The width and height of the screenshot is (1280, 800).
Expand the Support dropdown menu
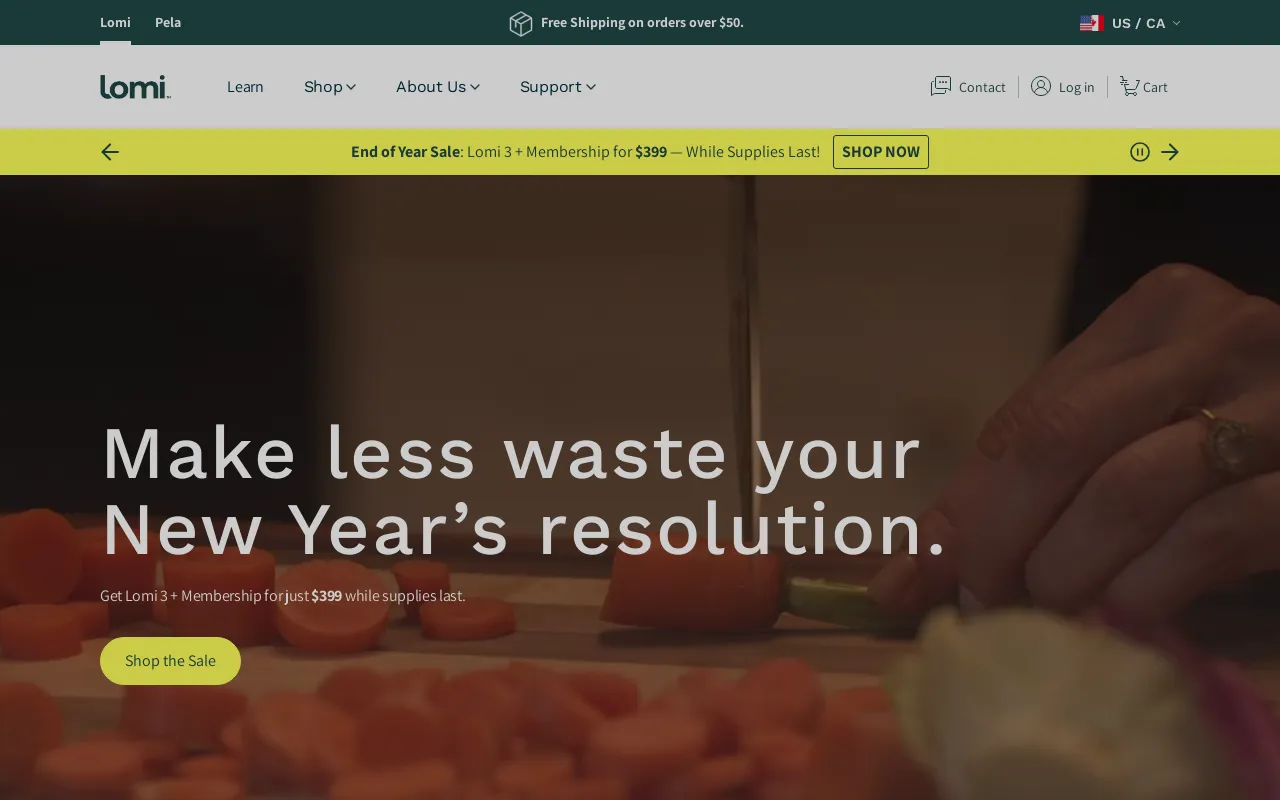click(x=558, y=87)
